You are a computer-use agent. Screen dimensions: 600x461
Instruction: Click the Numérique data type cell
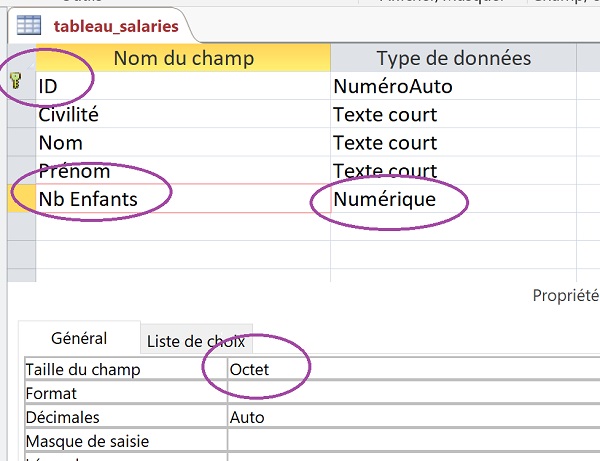click(x=453, y=199)
